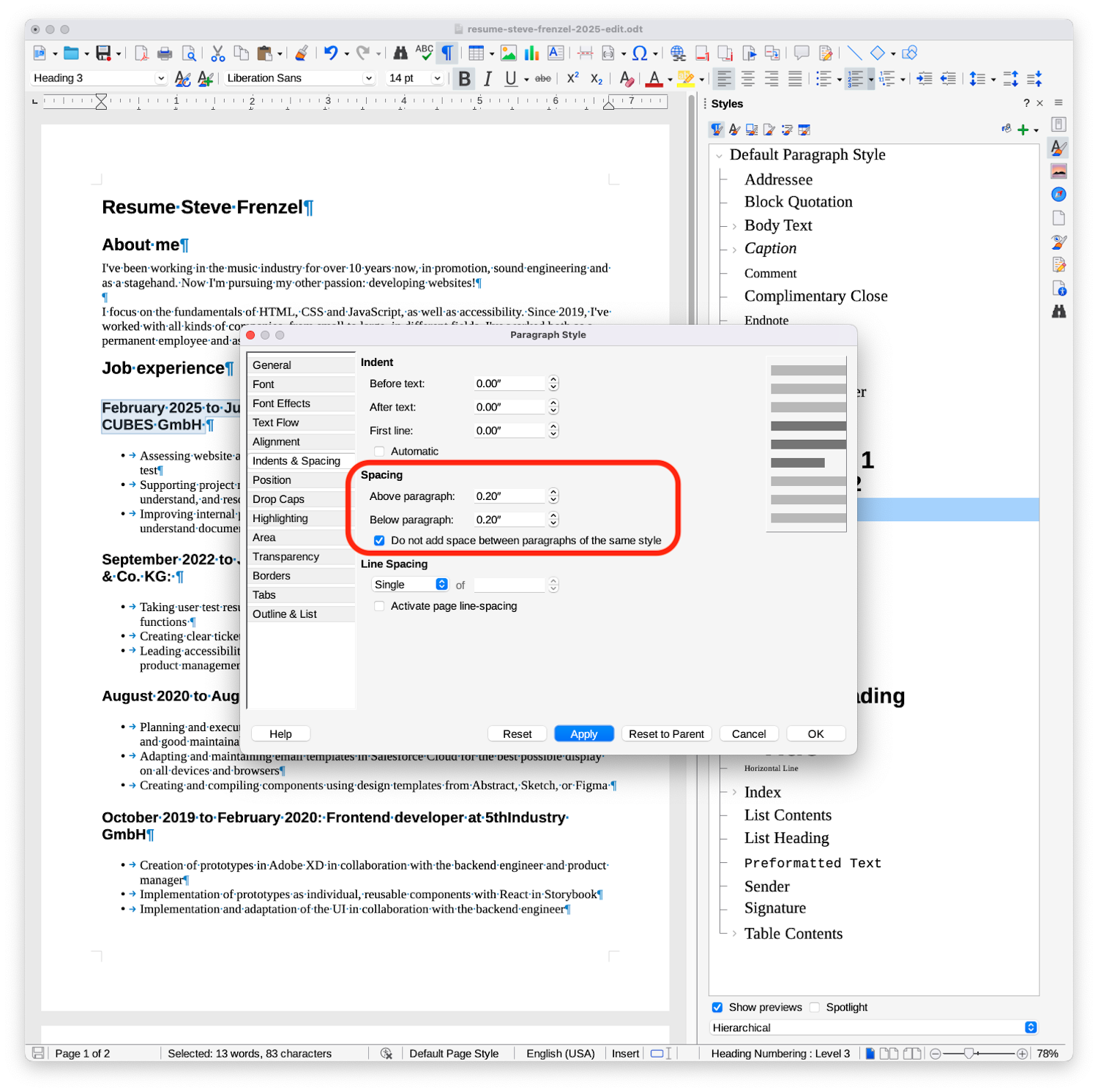Screen dimensions: 1098x1092
Task: Click the zoom slider in status bar
Action: pyautogui.click(x=968, y=1054)
